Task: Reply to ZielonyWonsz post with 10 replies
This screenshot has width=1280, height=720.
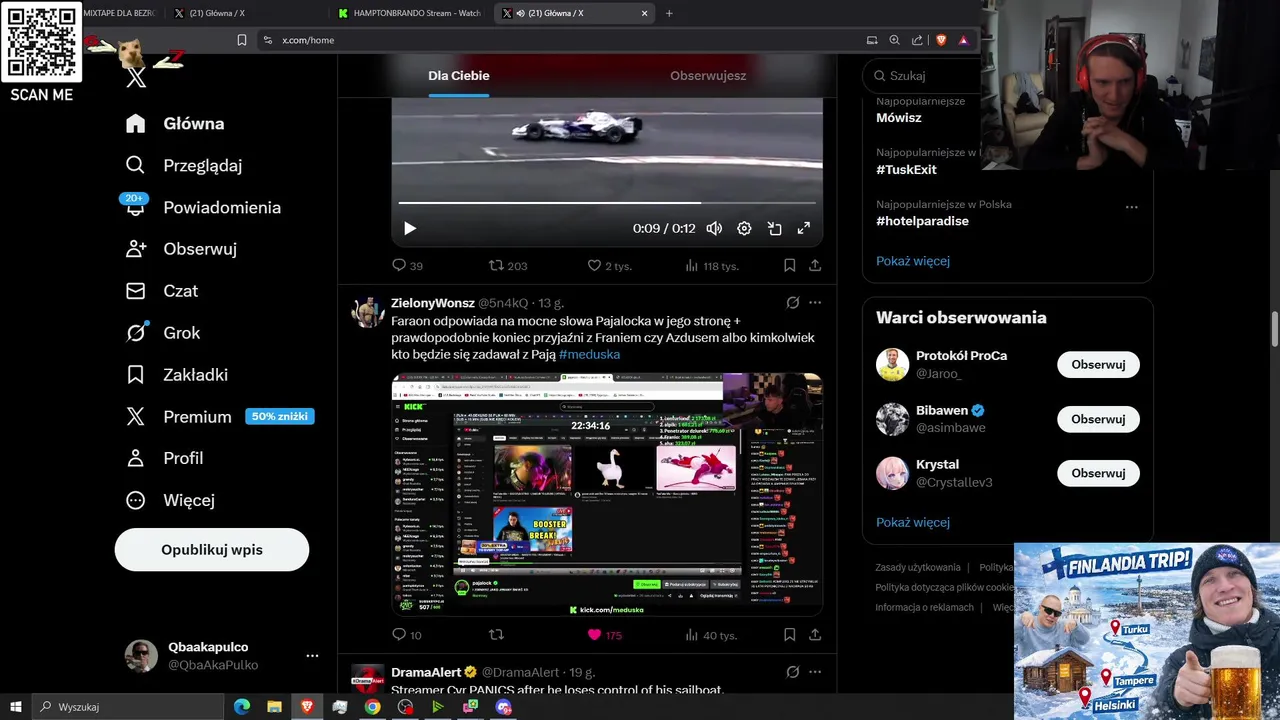Action: pos(406,634)
